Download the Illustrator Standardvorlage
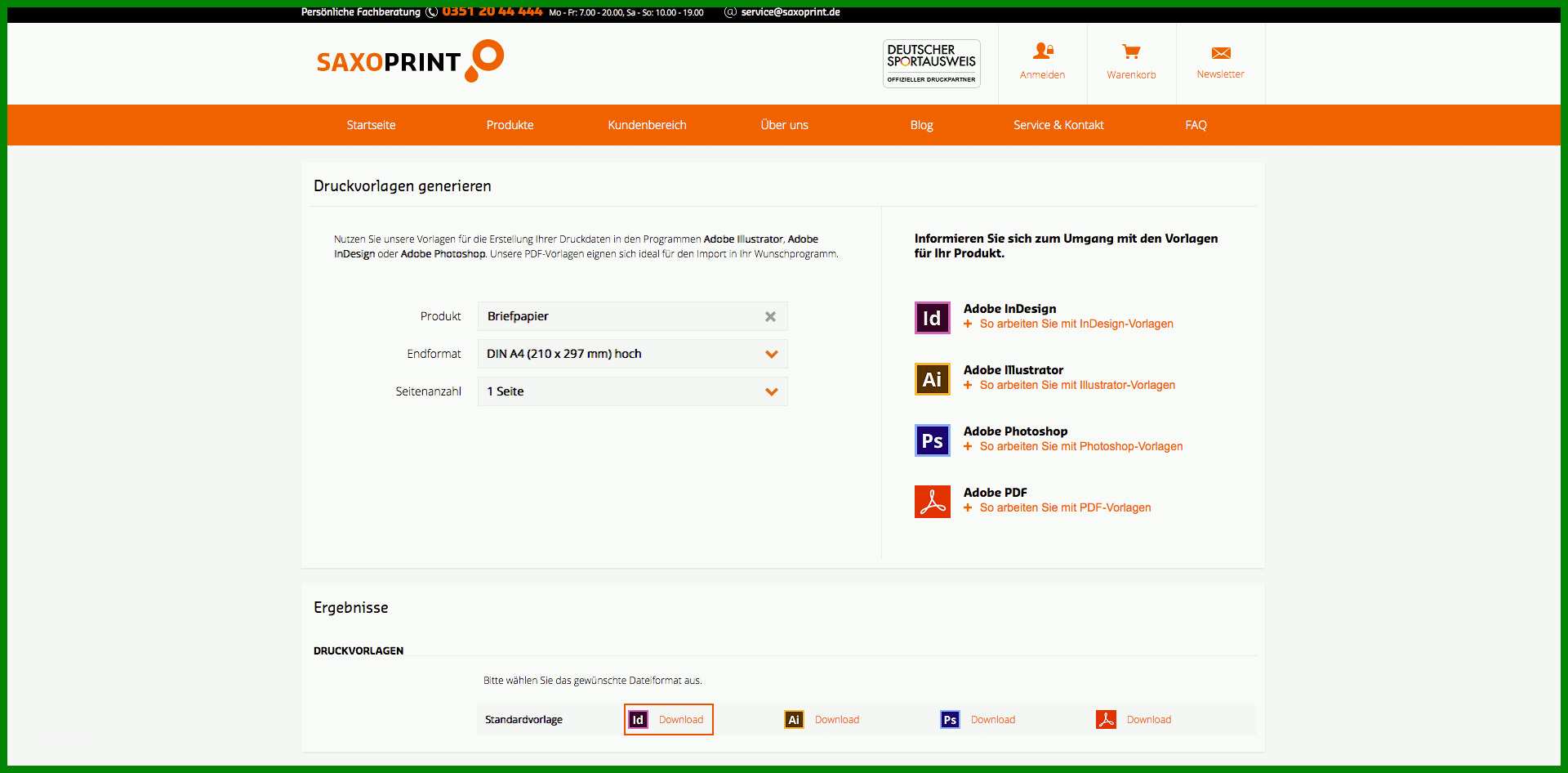Viewport: 1568px width, 773px height. point(837,720)
